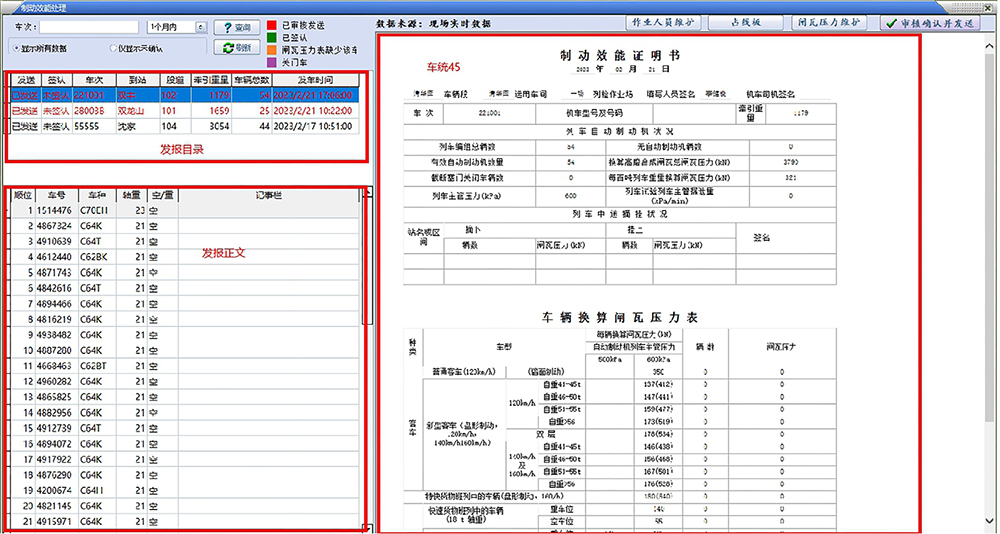Click the red 已审核发送 legend square
The image size is (1000, 534).
[x=272, y=25]
